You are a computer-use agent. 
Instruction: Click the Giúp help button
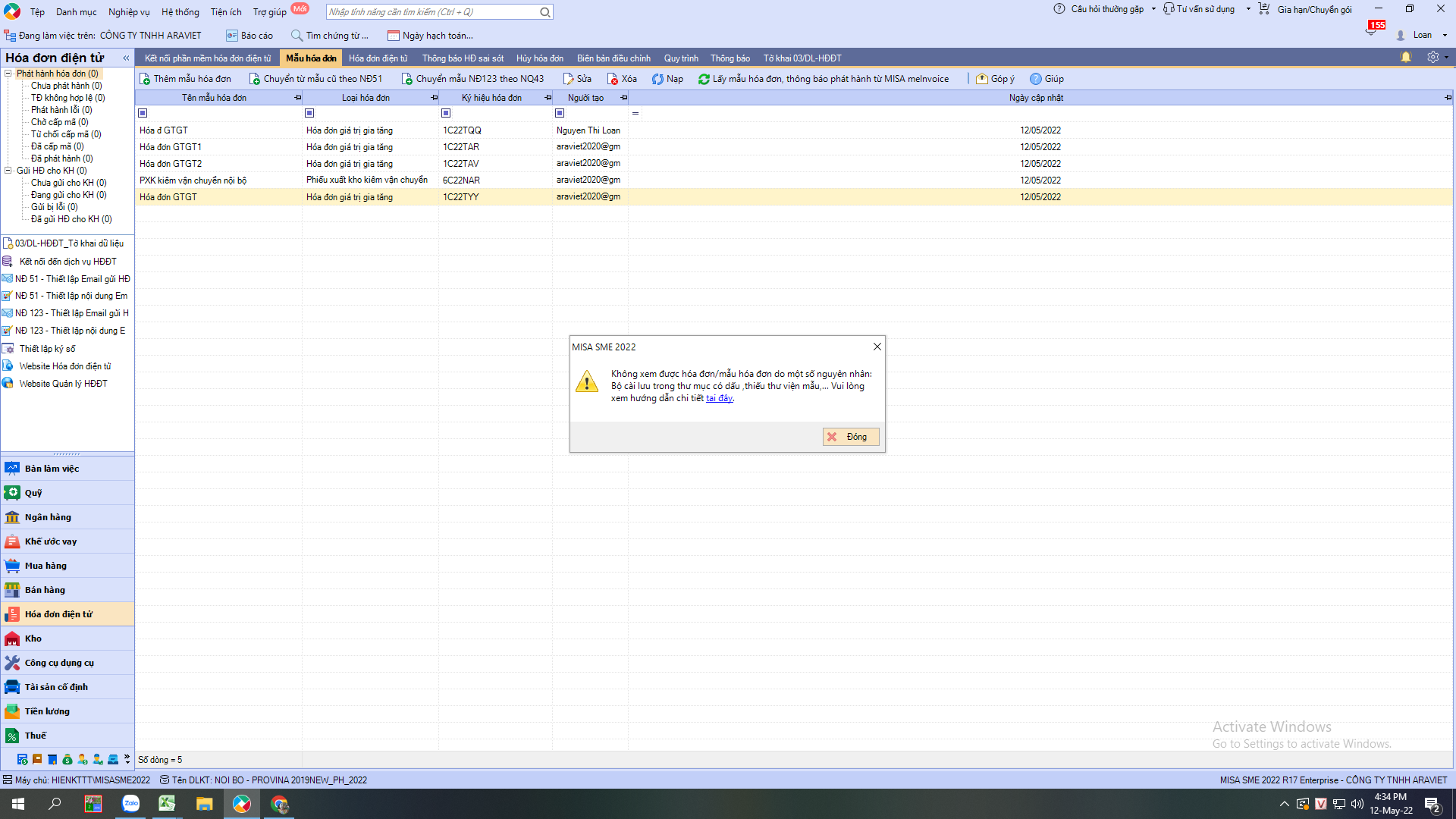coord(1046,79)
